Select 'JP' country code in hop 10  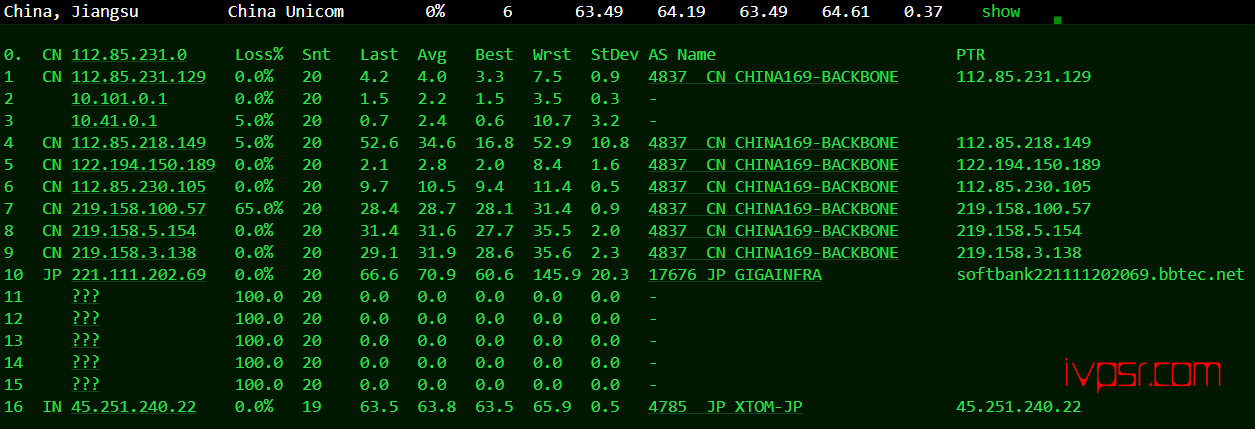pyautogui.click(x=52, y=275)
